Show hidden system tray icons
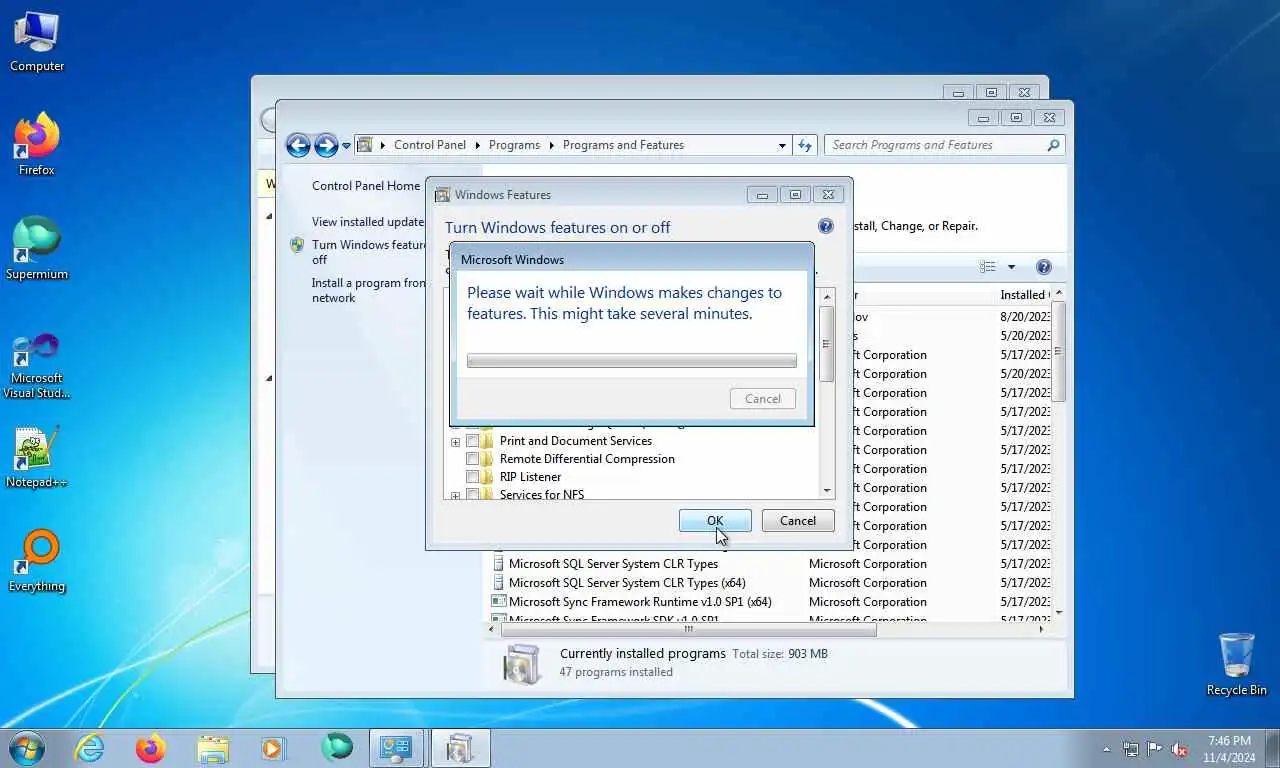The image size is (1280, 768). coord(1106,749)
